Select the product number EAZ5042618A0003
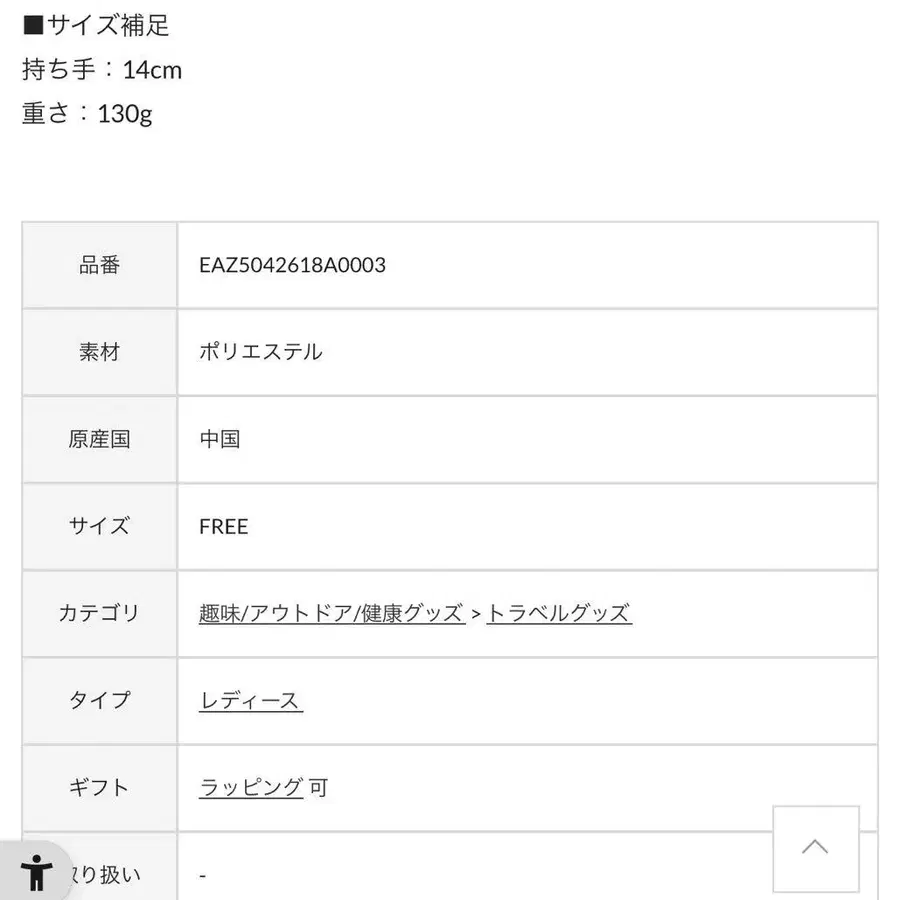This screenshot has width=900, height=900. point(293,266)
